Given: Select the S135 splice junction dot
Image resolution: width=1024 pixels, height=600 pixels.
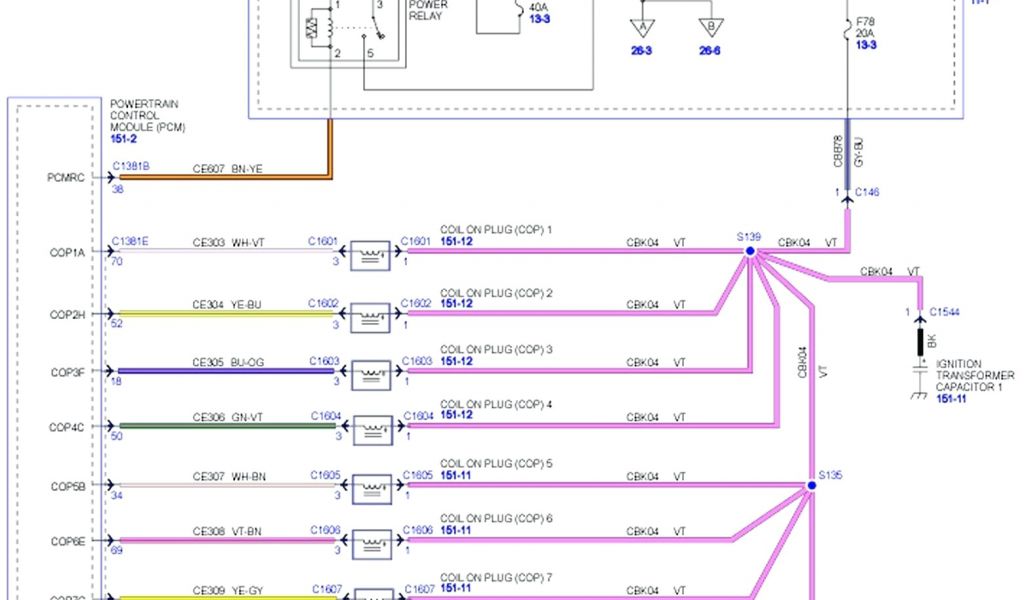Looking at the screenshot, I should 811,486.
